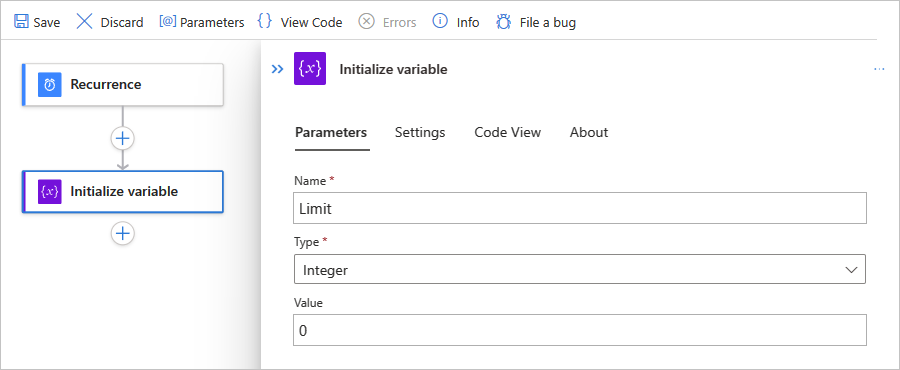Click the Recurrence clock icon
Screen dimensions: 900x370
click(x=50, y=85)
